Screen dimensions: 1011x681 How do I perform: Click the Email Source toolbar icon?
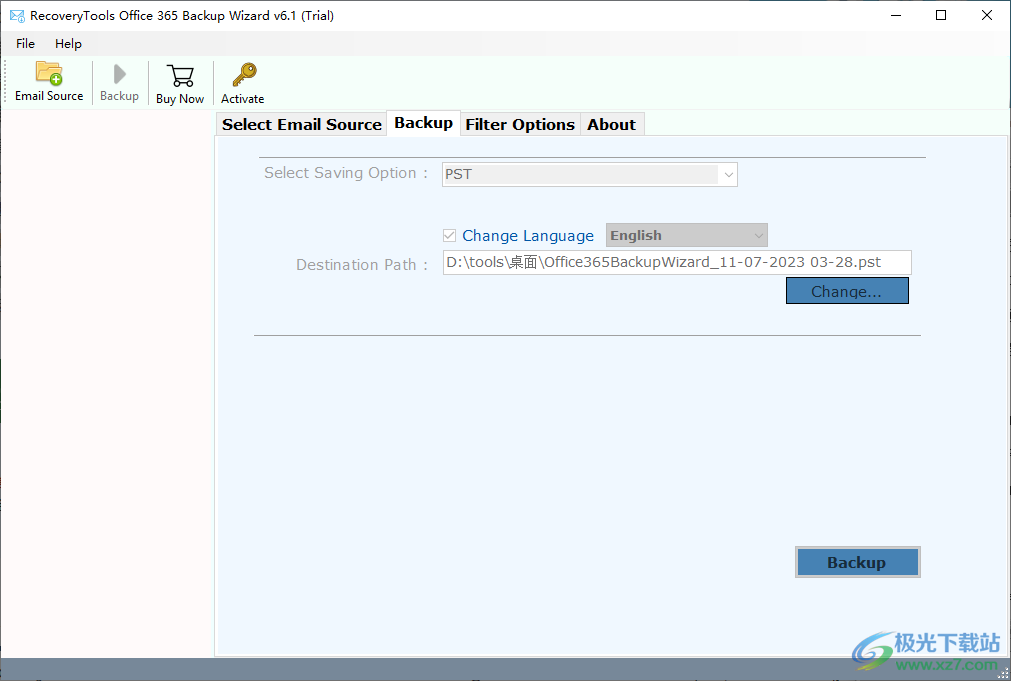[48, 82]
